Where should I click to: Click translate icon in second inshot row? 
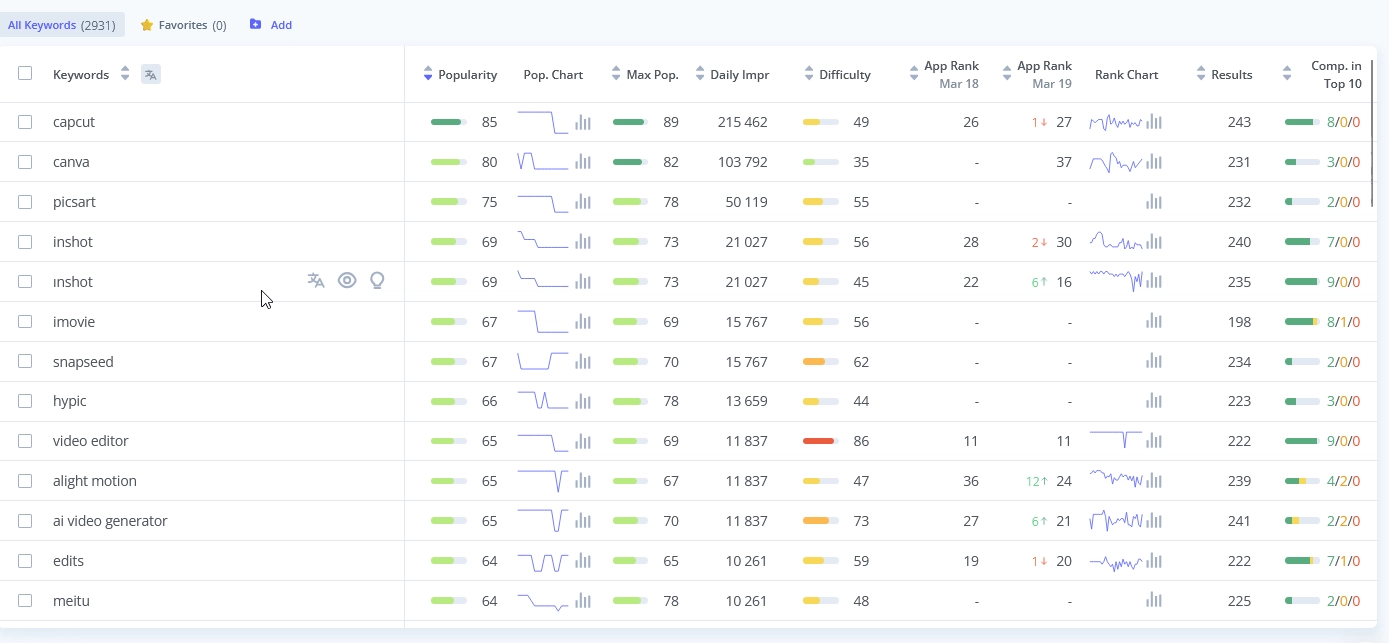point(316,281)
